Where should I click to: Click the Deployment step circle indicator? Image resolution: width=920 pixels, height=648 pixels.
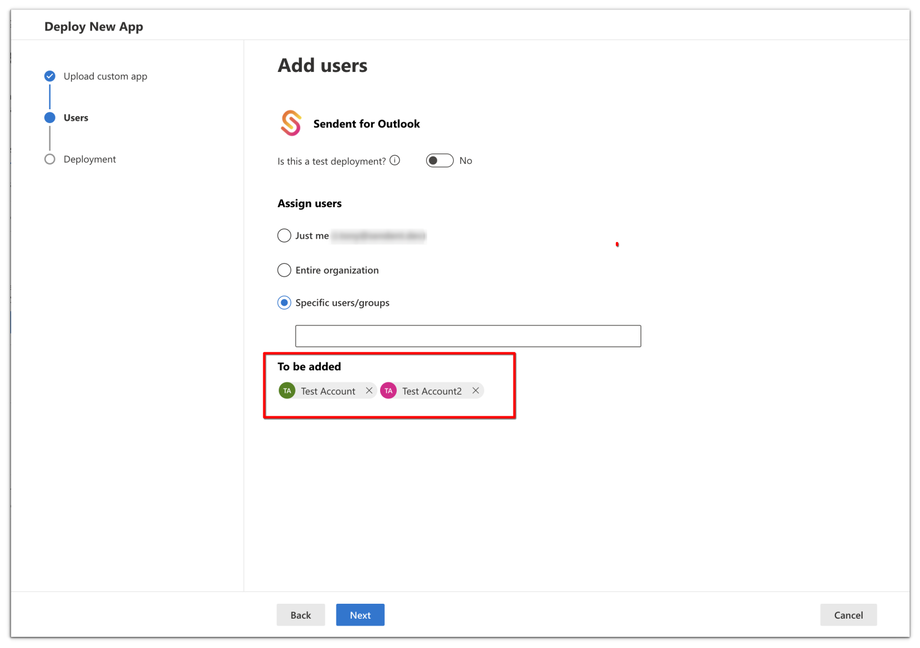point(50,159)
